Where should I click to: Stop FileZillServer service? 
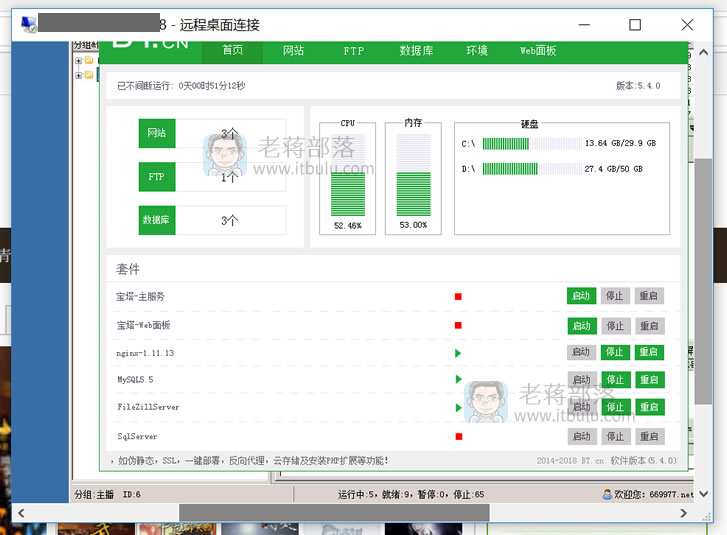[x=616, y=407]
